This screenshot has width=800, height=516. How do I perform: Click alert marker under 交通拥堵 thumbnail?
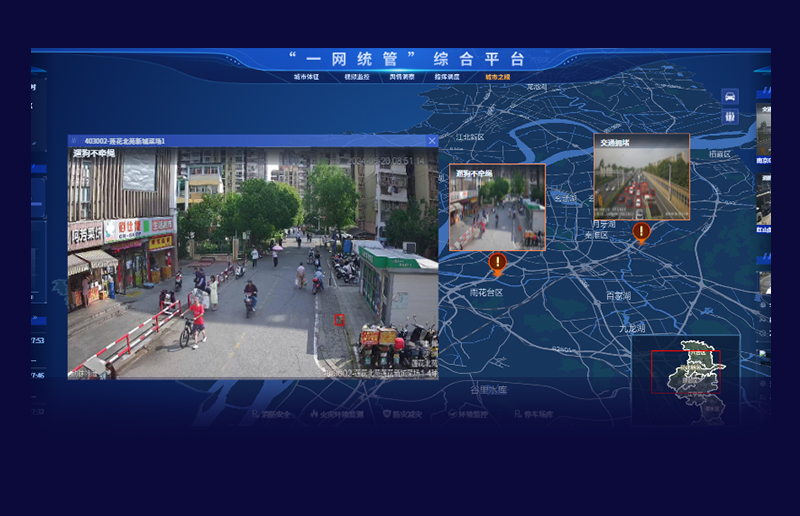pos(641,232)
